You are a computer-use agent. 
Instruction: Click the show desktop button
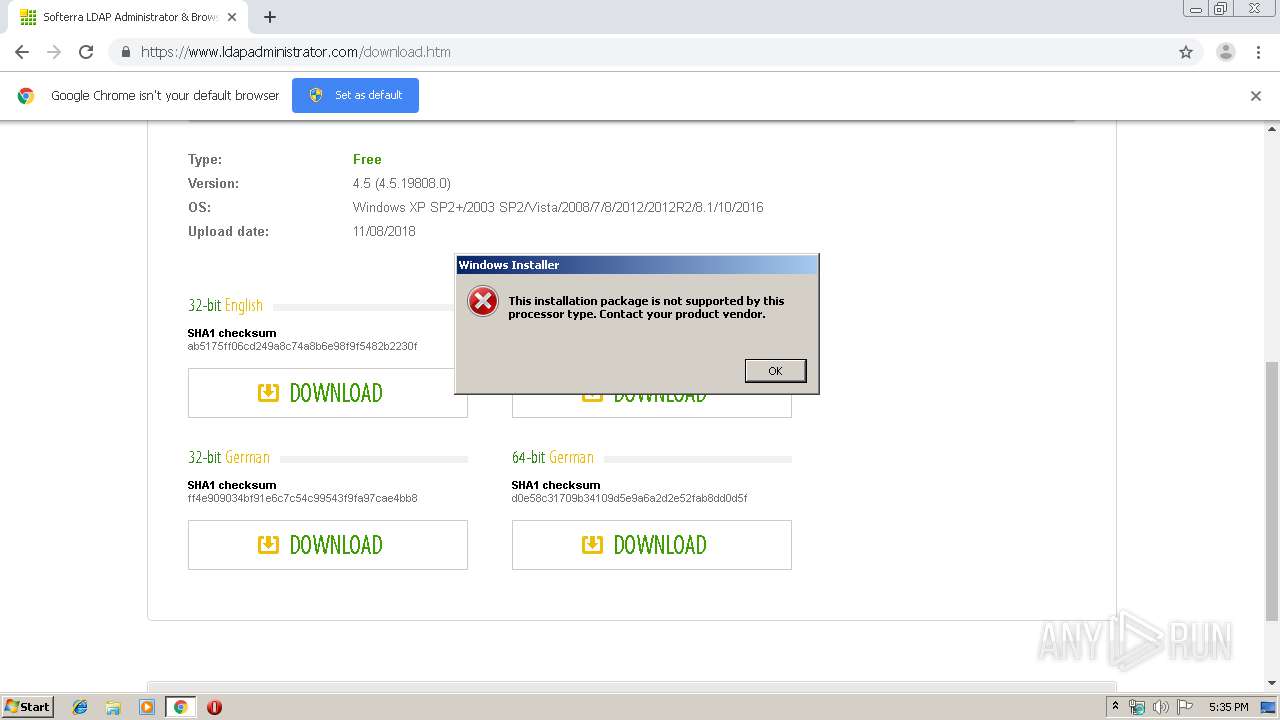coord(1268,707)
